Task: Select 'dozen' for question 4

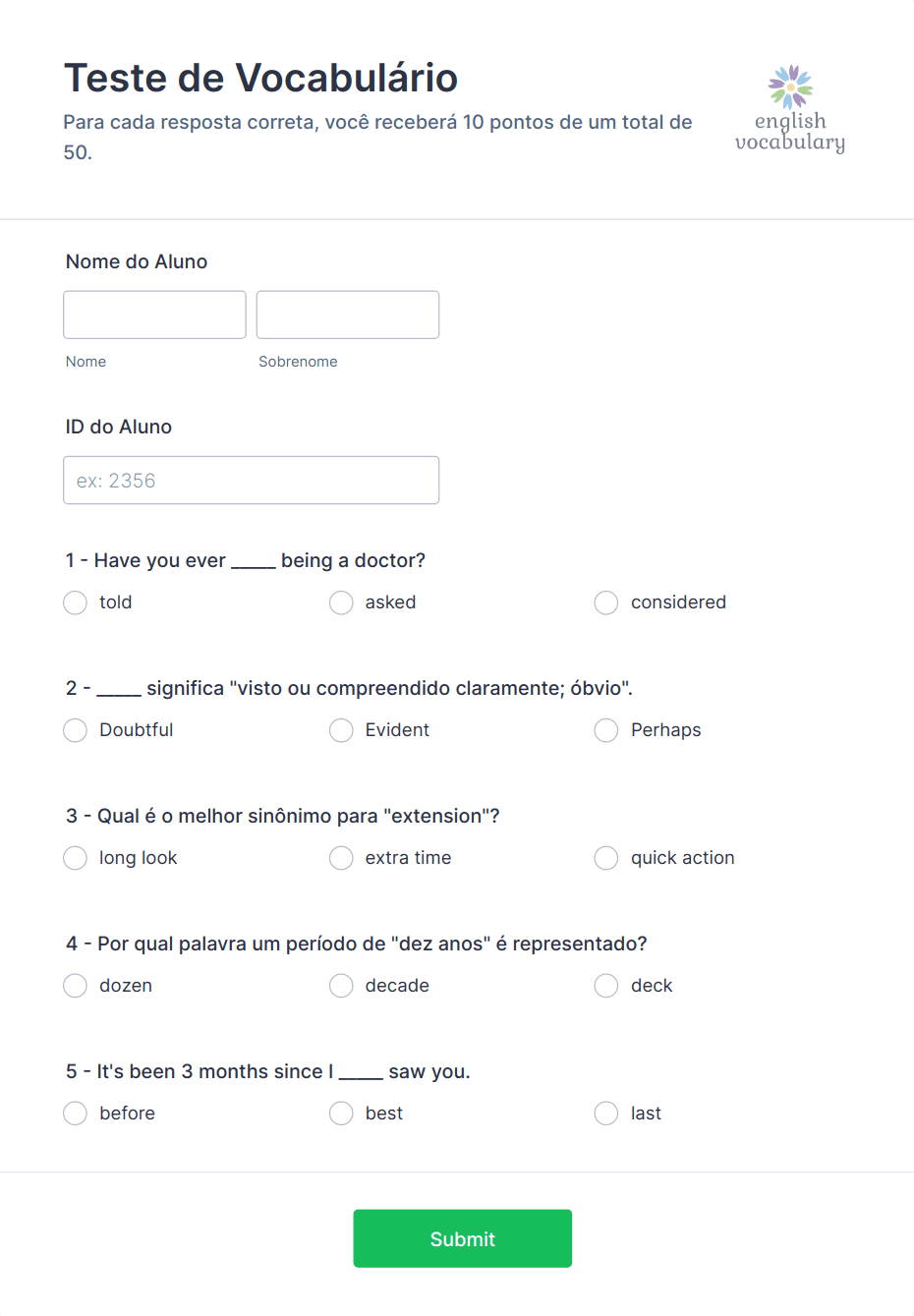Action: 76,986
